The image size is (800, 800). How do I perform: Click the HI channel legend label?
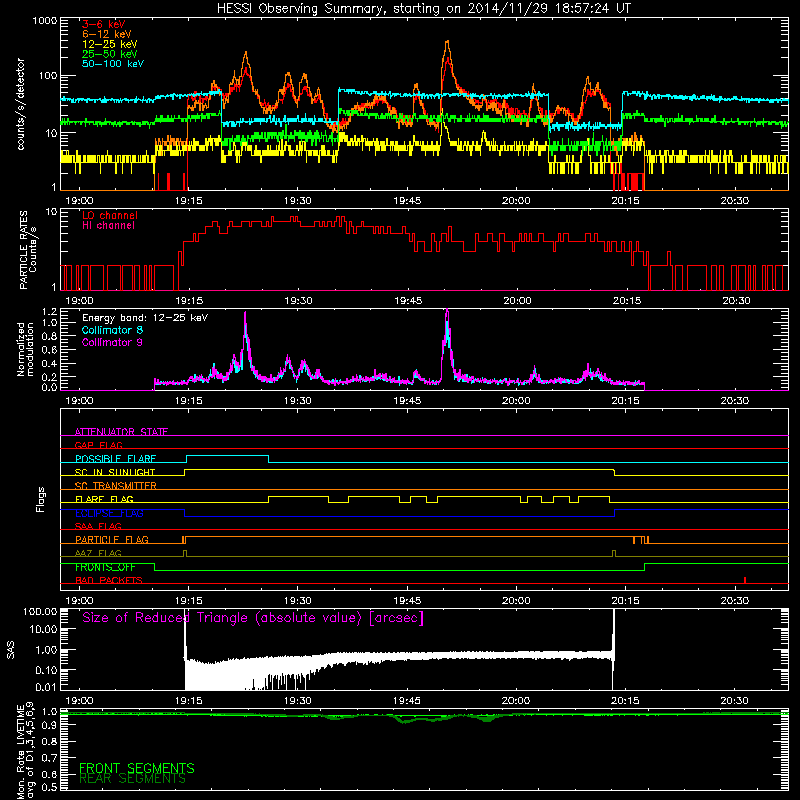tap(108, 226)
